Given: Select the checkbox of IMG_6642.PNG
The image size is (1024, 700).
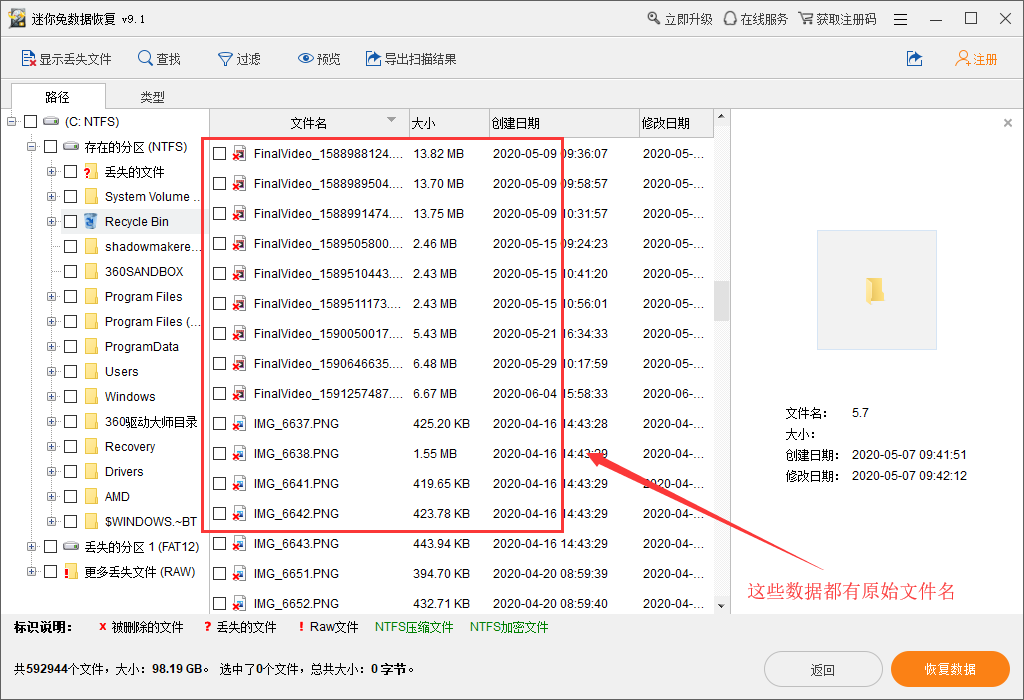Looking at the screenshot, I should click(219, 514).
